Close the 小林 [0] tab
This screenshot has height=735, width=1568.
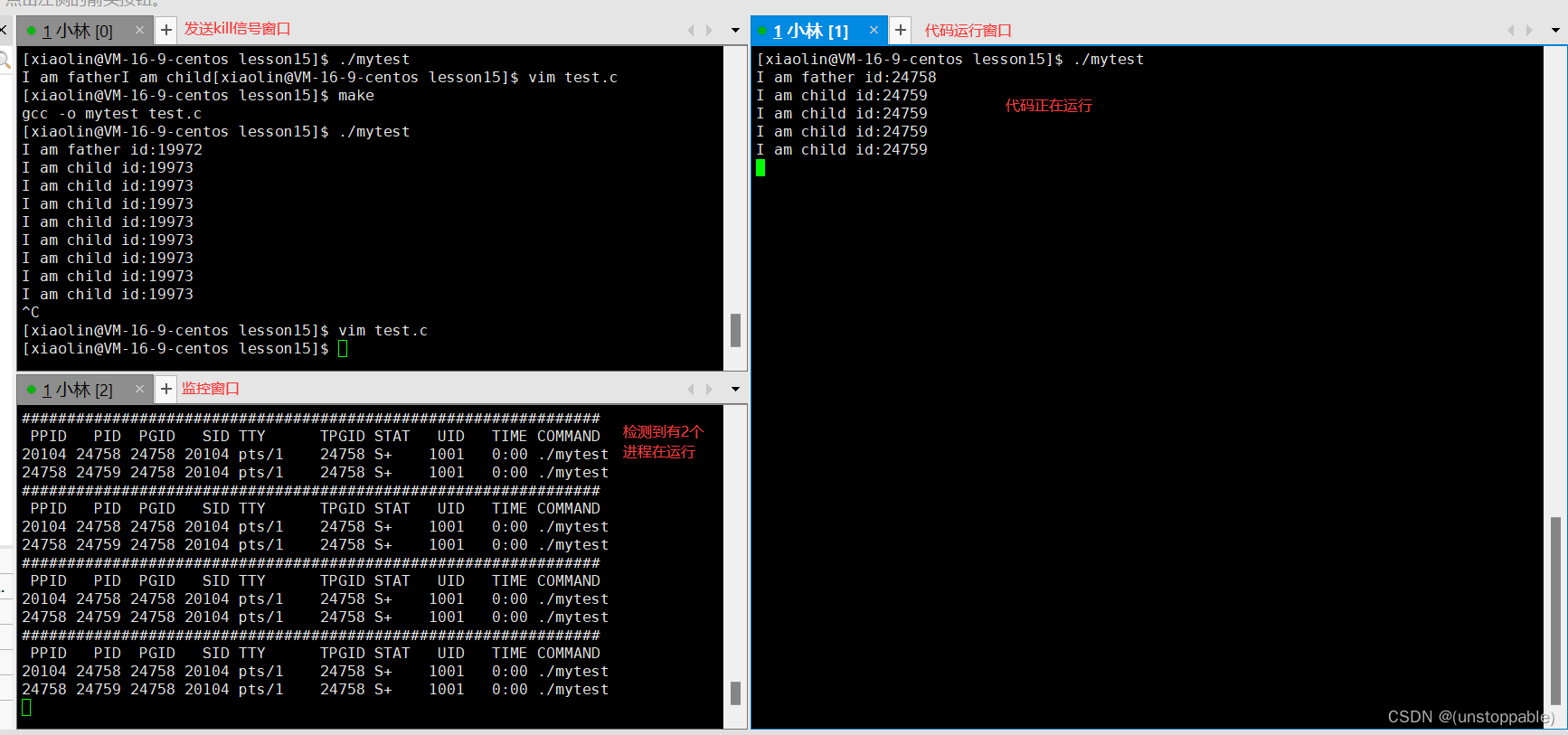pyautogui.click(x=139, y=30)
